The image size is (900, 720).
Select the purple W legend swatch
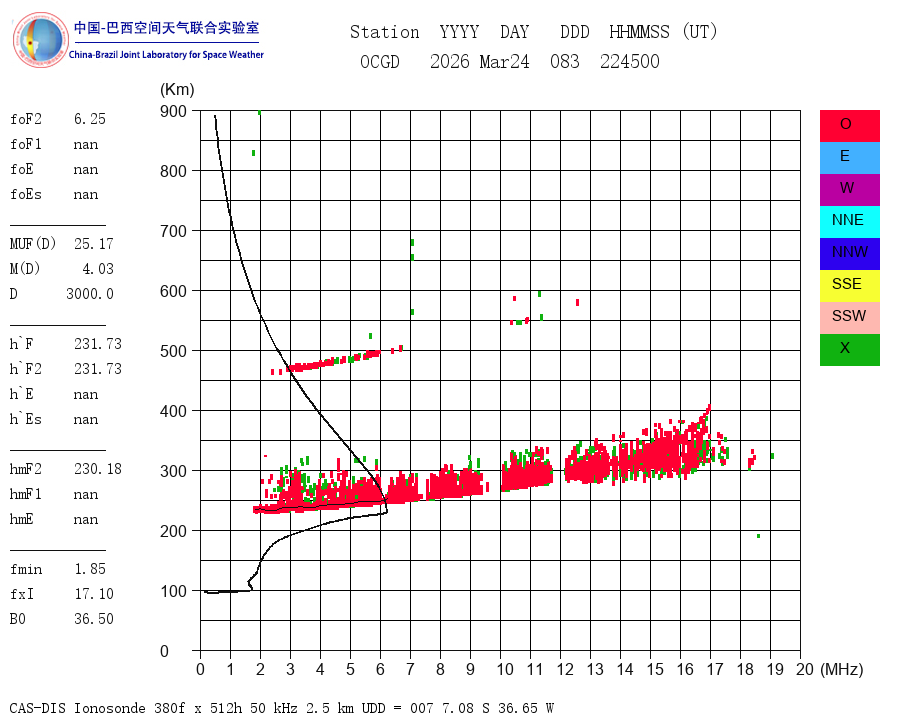point(849,189)
